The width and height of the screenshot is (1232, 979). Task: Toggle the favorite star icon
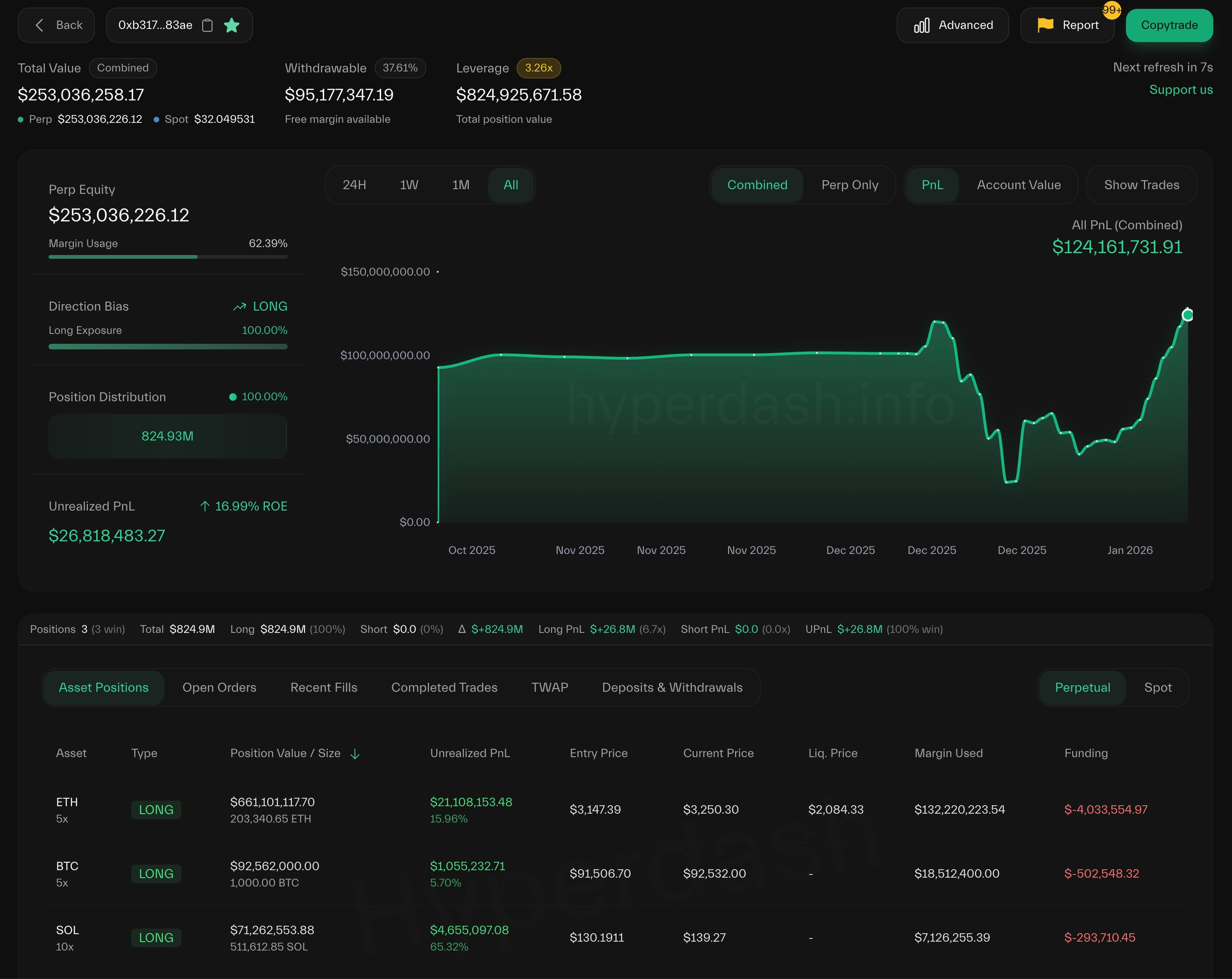click(x=232, y=25)
